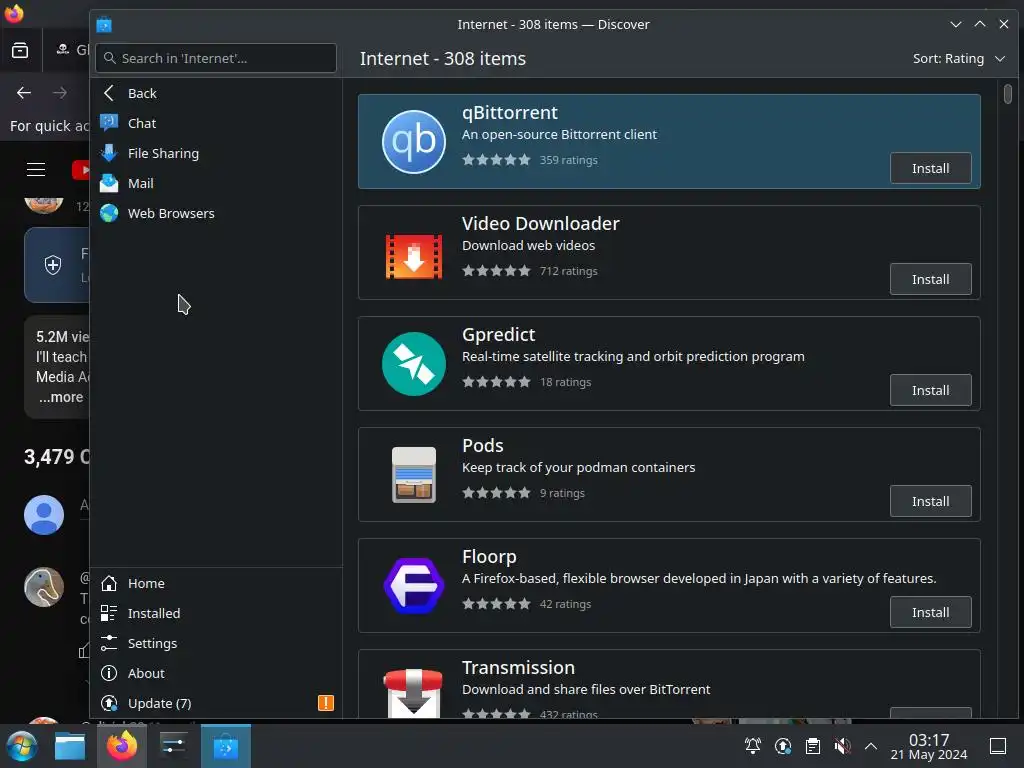Click Firefox back arrow behind Discover
This screenshot has height=768, width=1024.
[x=24, y=93]
